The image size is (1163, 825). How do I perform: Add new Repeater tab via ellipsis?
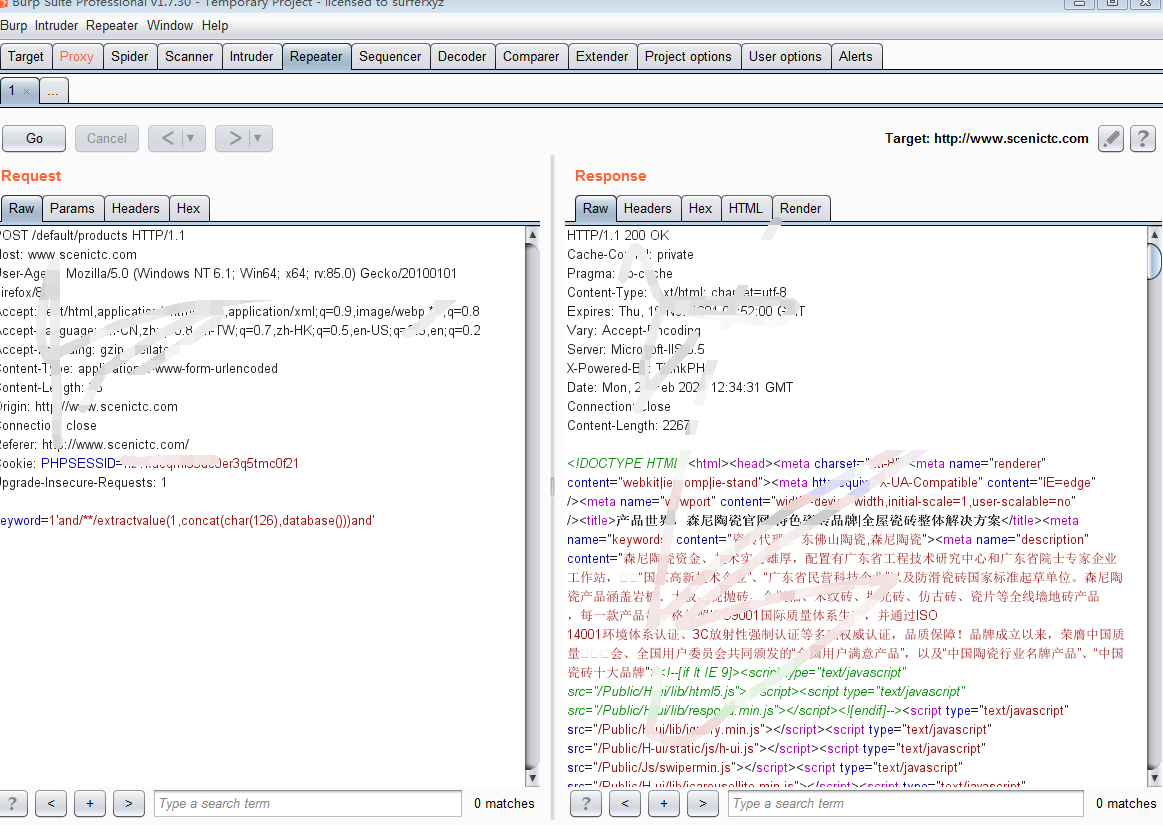tap(53, 92)
